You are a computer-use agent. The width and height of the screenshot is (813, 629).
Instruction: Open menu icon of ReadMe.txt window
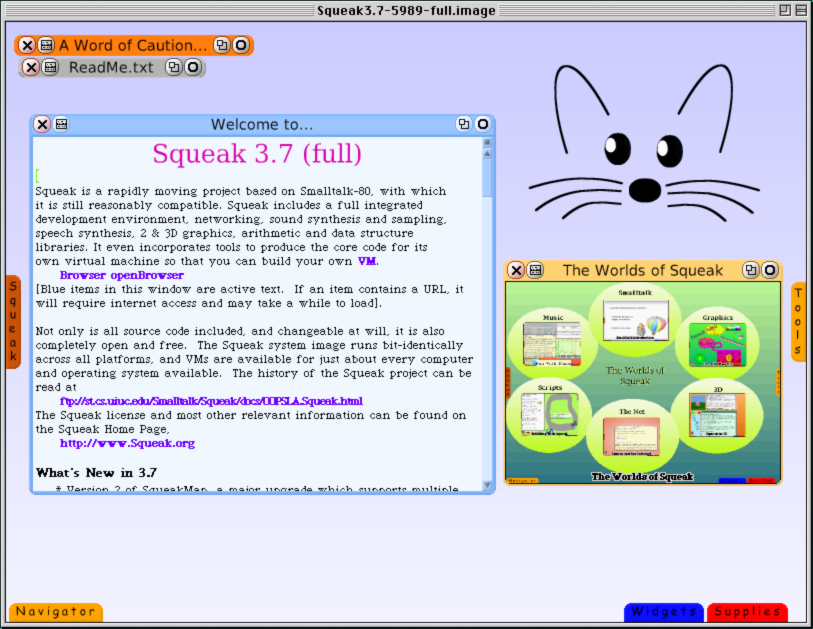pos(50,67)
